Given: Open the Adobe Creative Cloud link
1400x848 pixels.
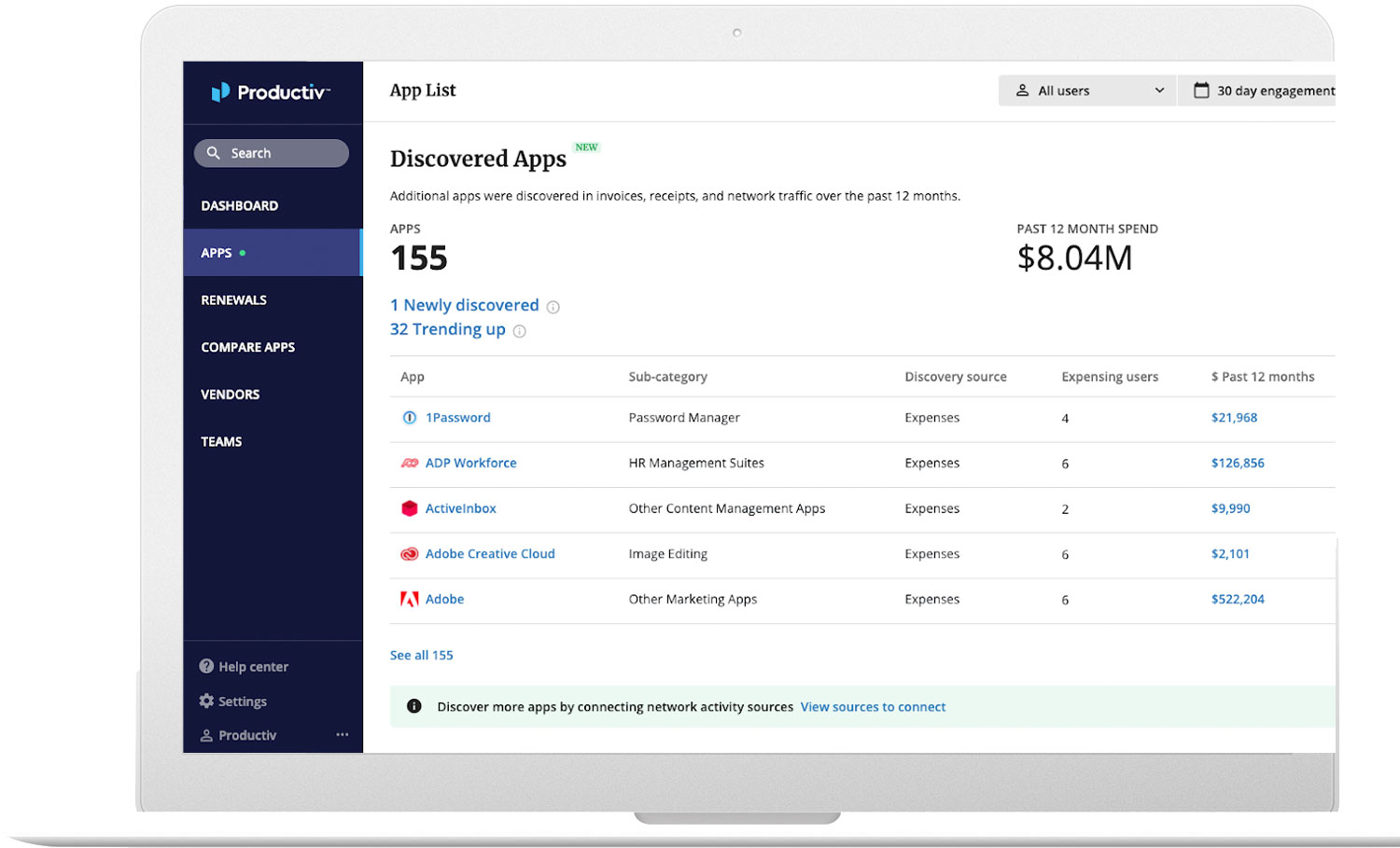Looking at the screenshot, I should tap(490, 554).
